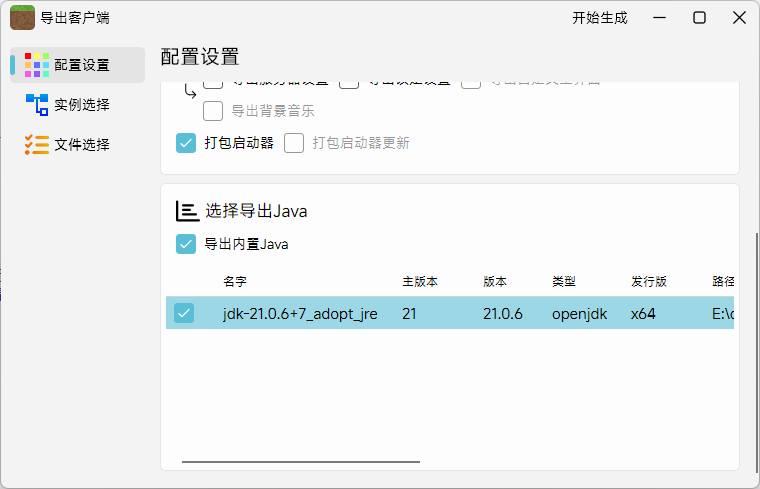
Task: Maximize the 导出客户端 window
Action: (x=700, y=17)
